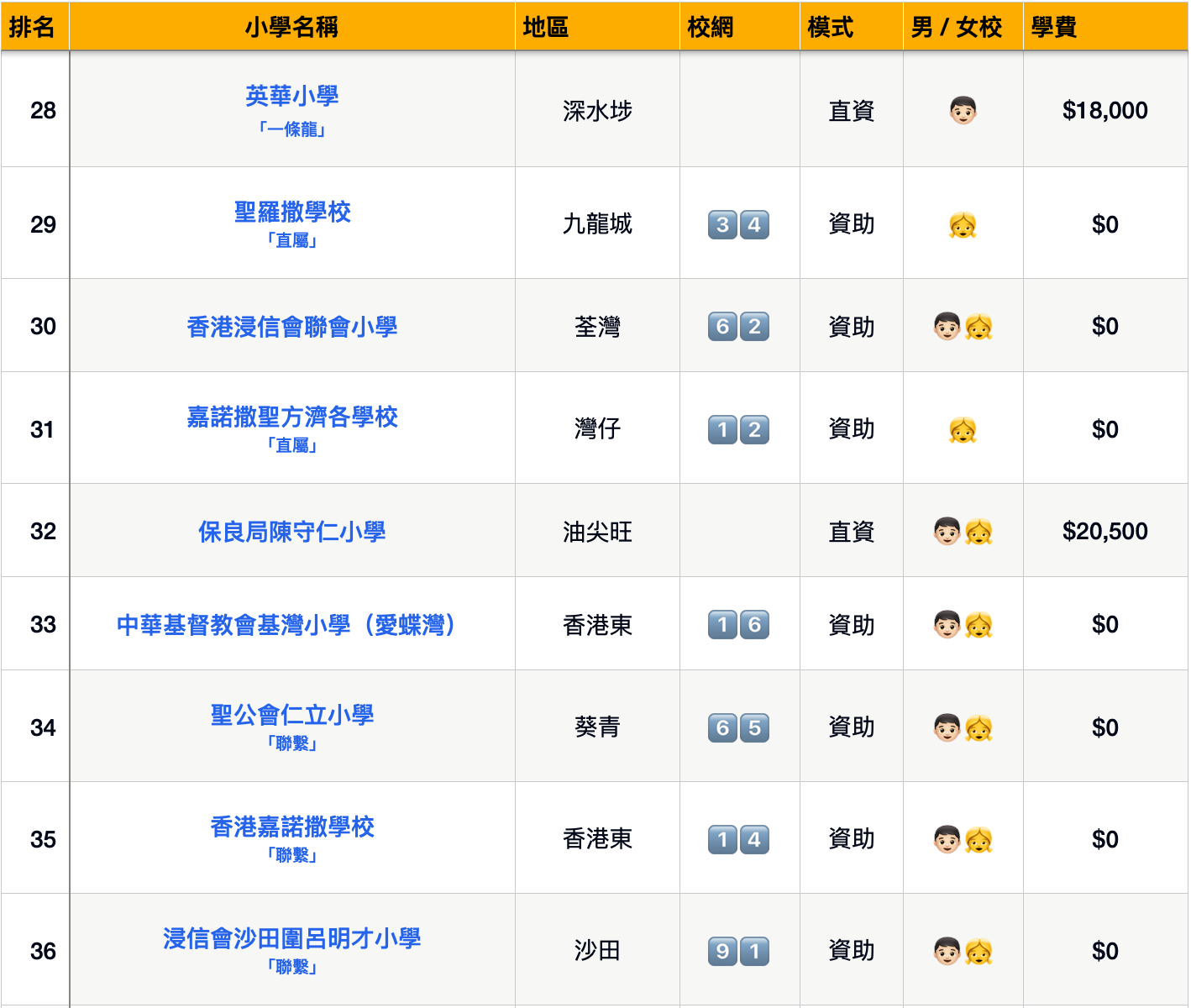
Task: Click school net digit 5 for 聖公會仁立小學
Action: (x=754, y=728)
